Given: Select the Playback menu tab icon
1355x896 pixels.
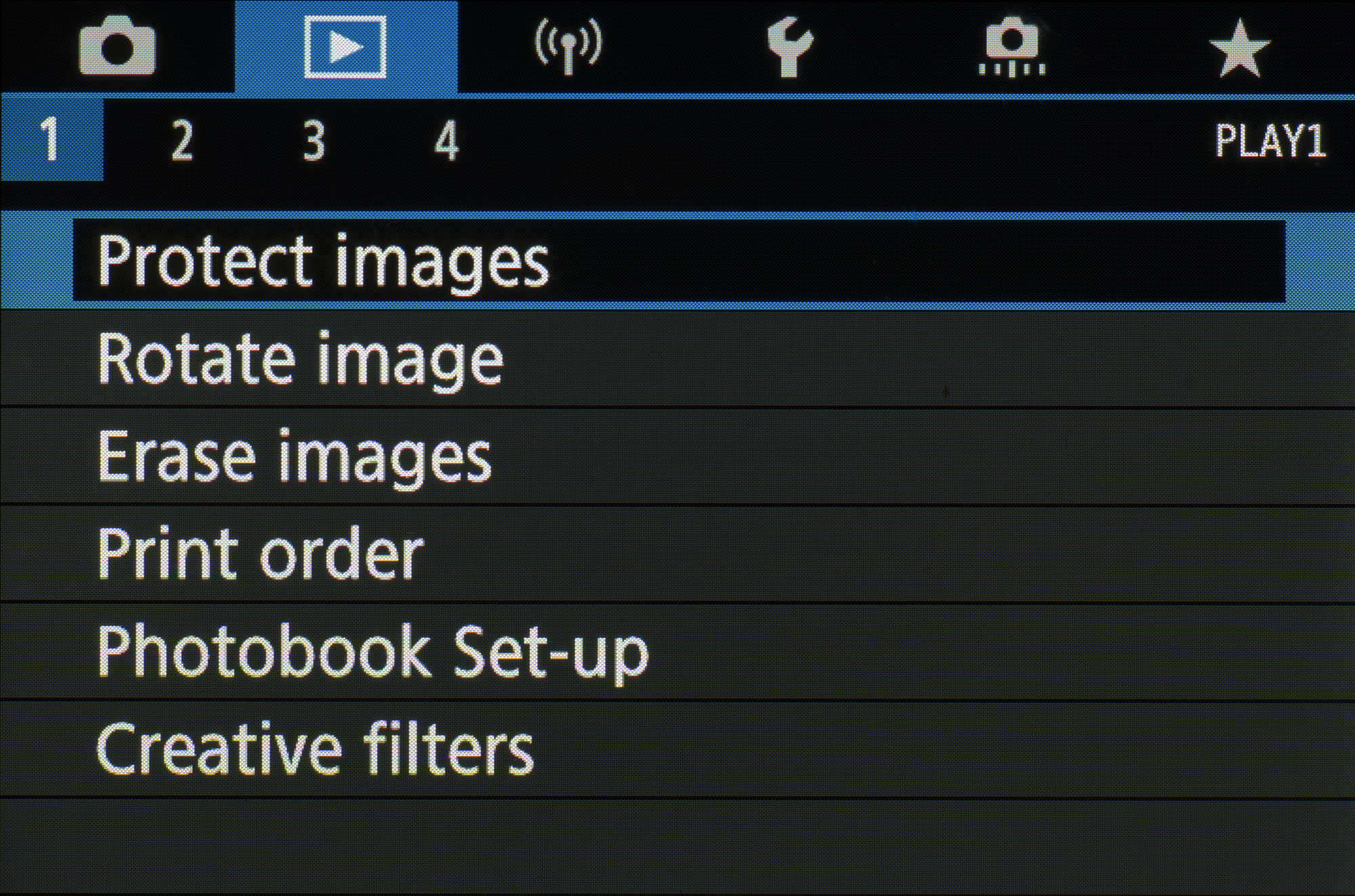Looking at the screenshot, I should (346, 47).
